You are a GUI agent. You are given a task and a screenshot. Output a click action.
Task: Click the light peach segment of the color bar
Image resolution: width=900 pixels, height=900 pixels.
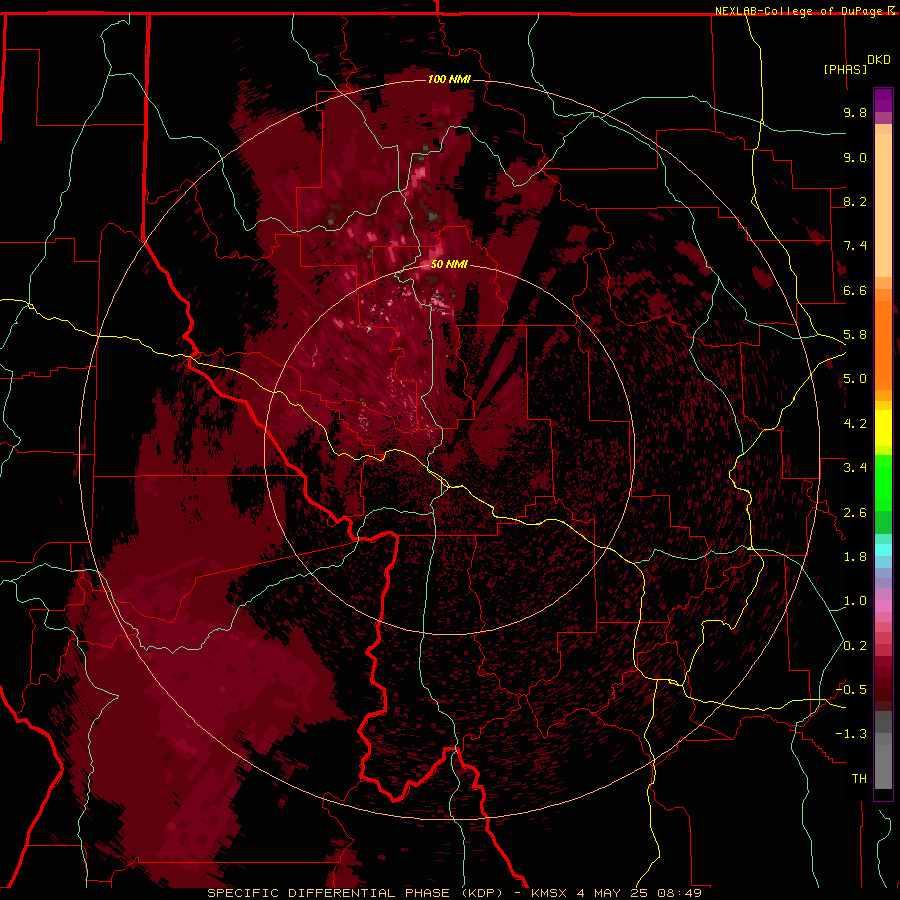point(883,205)
